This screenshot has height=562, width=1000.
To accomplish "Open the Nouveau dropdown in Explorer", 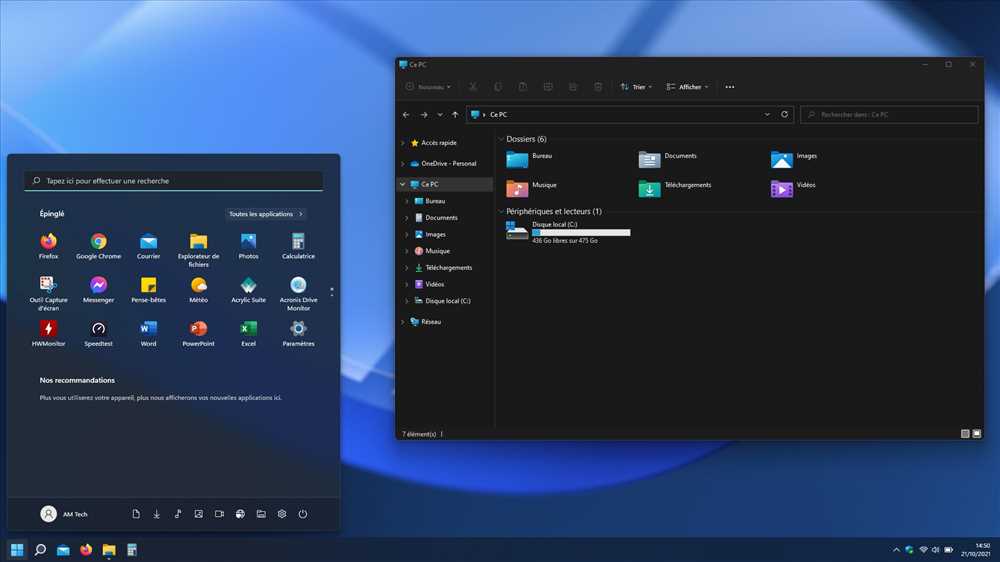I will click(429, 87).
